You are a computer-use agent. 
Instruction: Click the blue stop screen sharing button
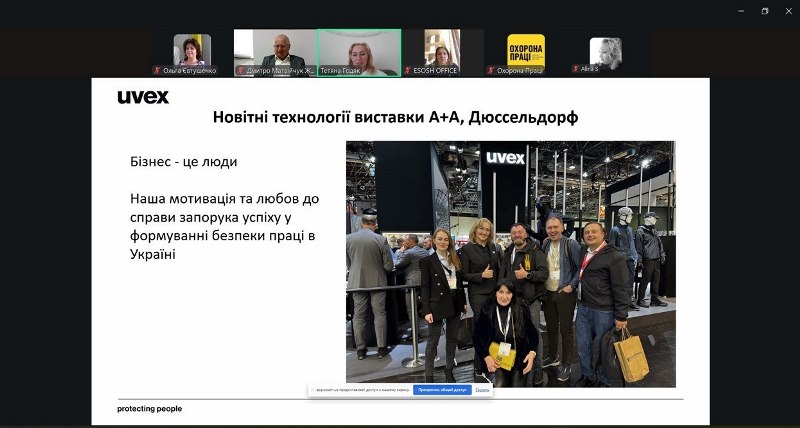[x=442, y=390]
